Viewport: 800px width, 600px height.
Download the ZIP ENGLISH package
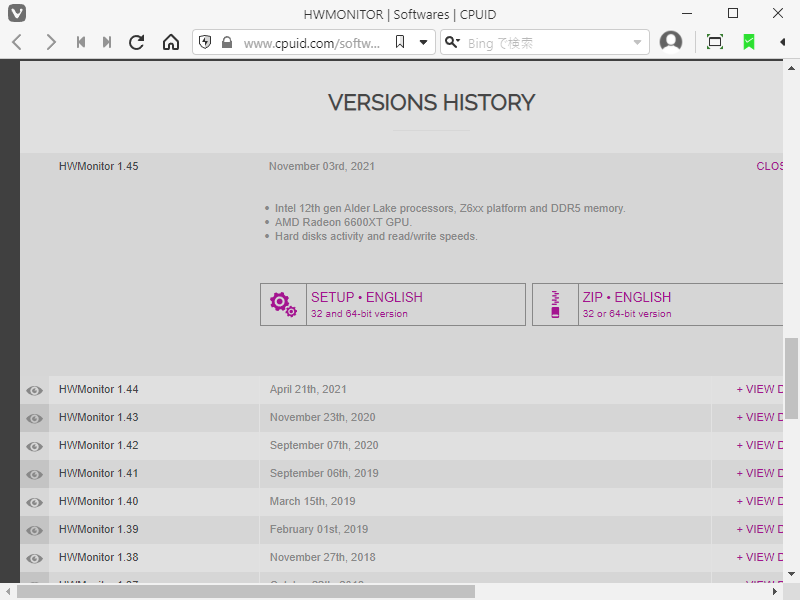click(658, 305)
